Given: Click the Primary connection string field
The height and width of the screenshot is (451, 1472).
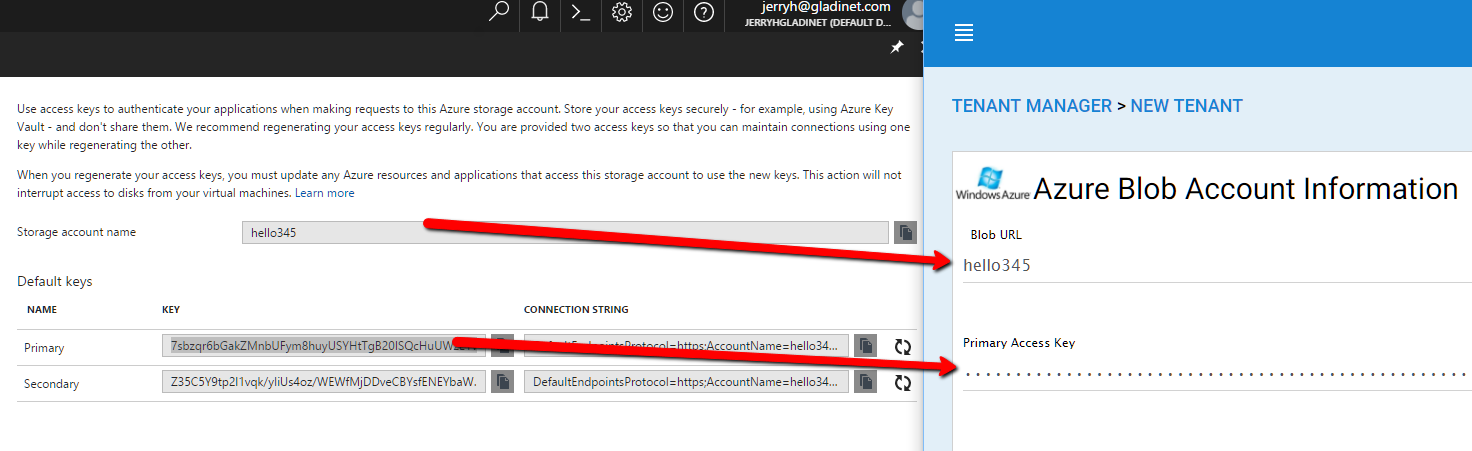Looking at the screenshot, I should pos(687,346).
